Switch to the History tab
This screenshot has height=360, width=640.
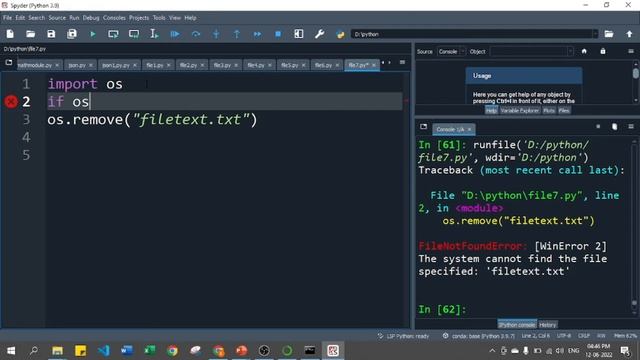click(547, 325)
